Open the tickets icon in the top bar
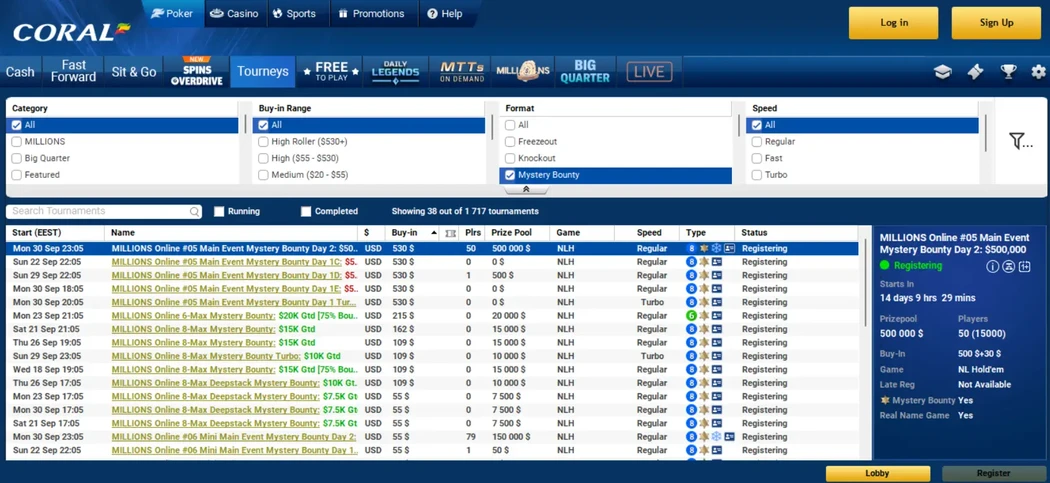The image size is (1050, 483). (x=975, y=72)
